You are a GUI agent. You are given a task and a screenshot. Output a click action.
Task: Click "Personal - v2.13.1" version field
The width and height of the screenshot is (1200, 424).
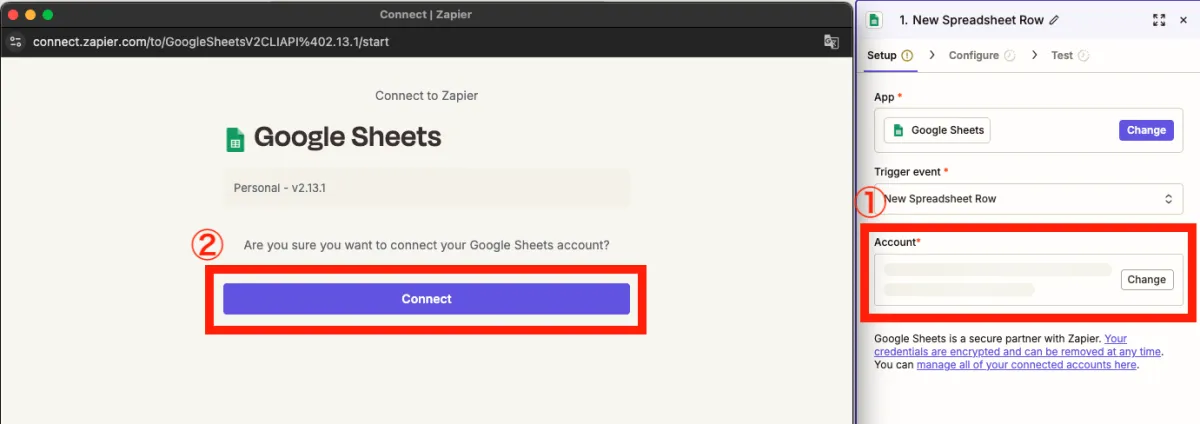427,188
